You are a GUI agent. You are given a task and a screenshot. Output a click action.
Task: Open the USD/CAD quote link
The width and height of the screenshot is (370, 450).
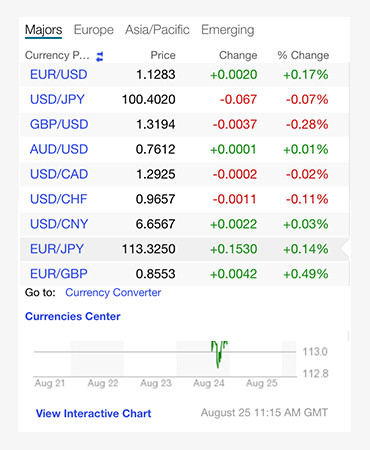(x=59, y=174)
